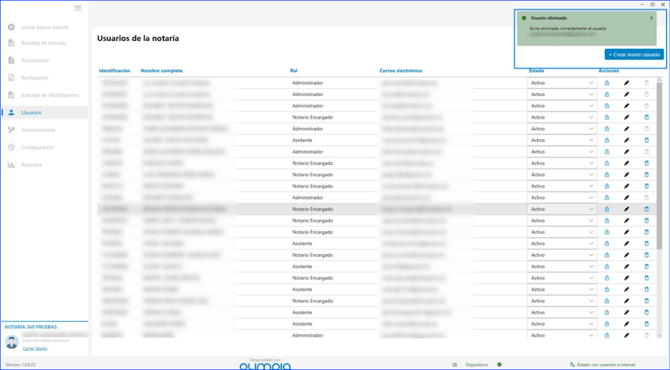This screenshot has width=670, height=370.
Task: Click the pencil icon on the highlighted Notario Encargado row
Action: pyautogui.click(x=626, y=209)
